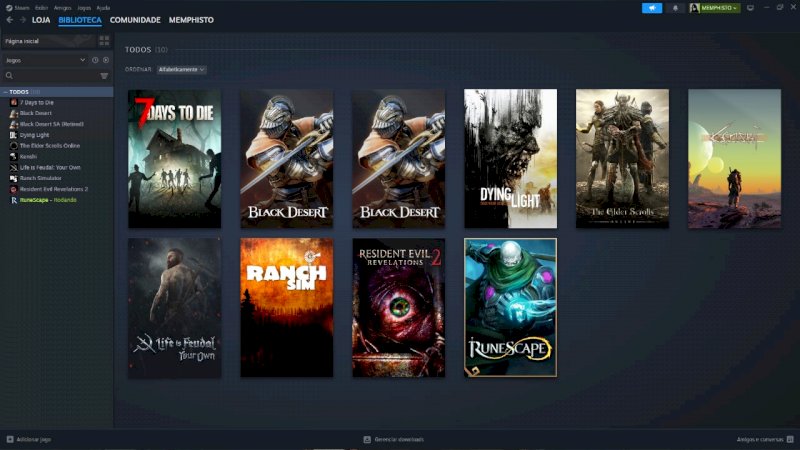Click the Dying Light list icon
800x450 pixels.
[x=14, y=135]
